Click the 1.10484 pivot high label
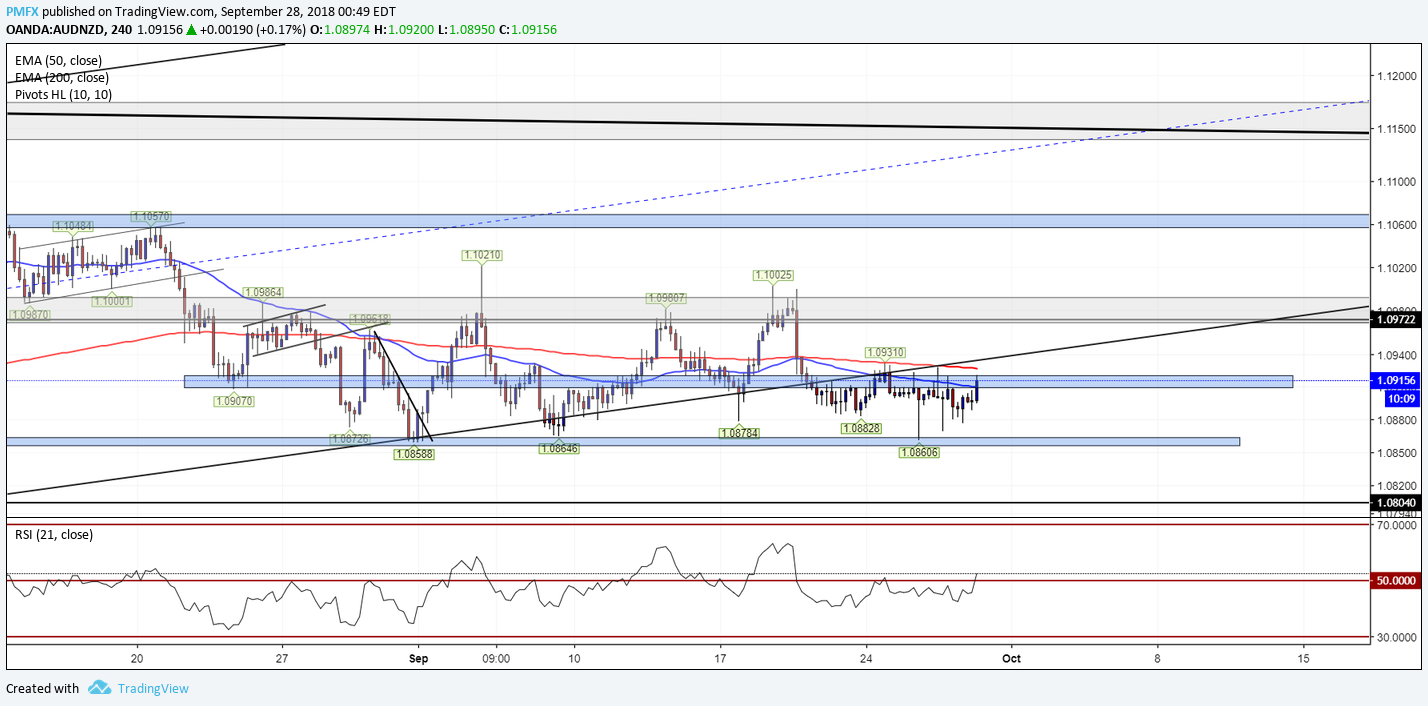The image size is (1428, 706). point(73,226)
